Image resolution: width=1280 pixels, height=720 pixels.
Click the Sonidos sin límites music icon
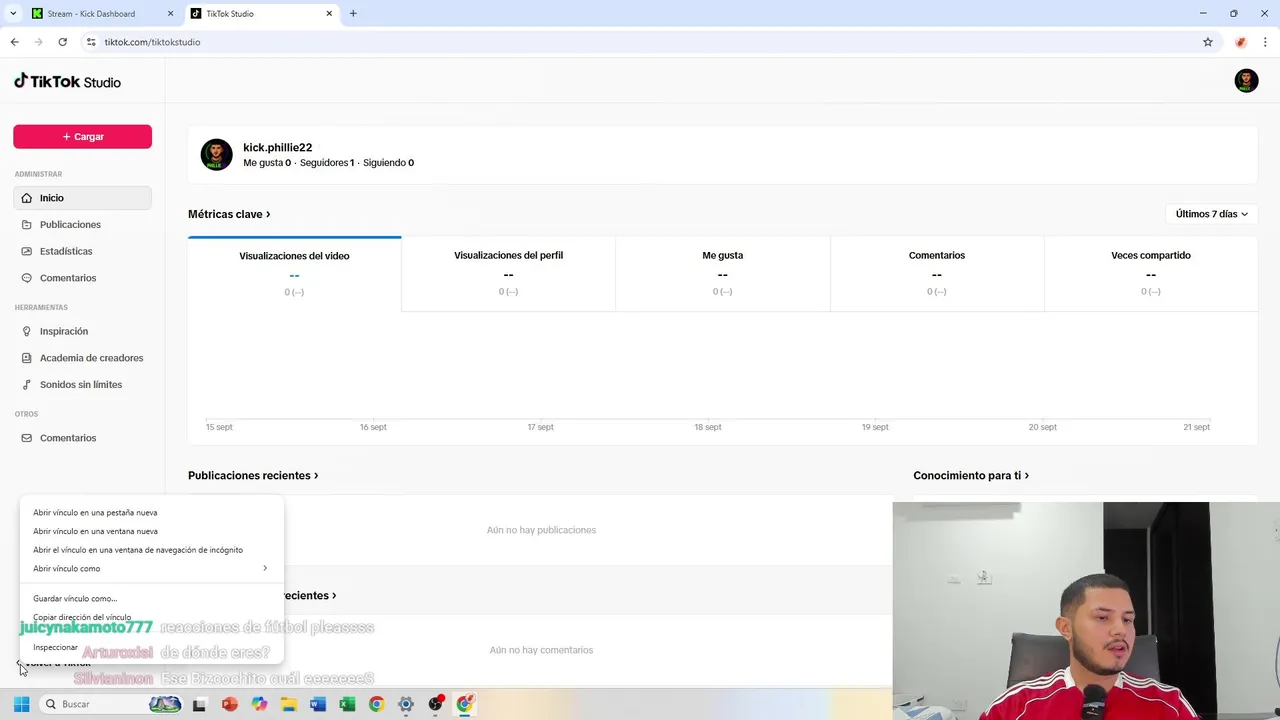(27, 385)
